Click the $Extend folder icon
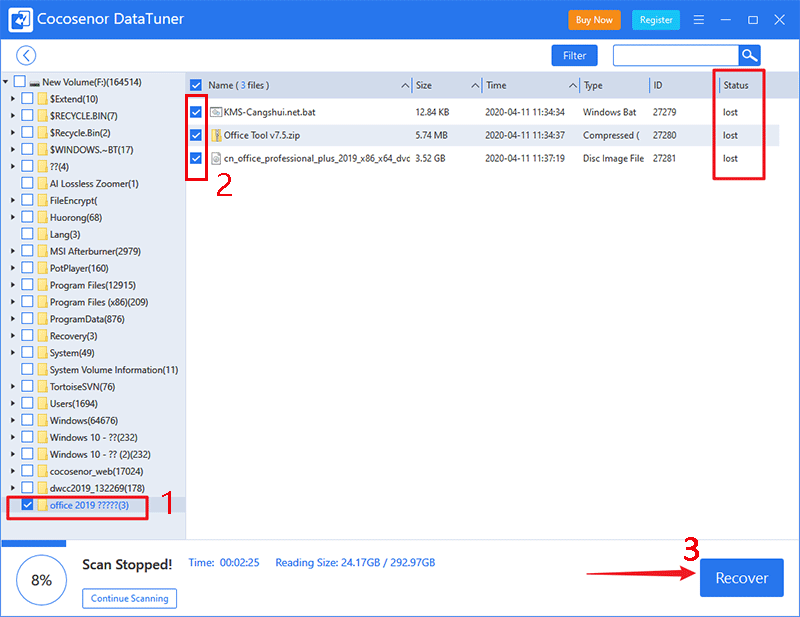This screenshot has height=617, width=800. tap(42, 99)
